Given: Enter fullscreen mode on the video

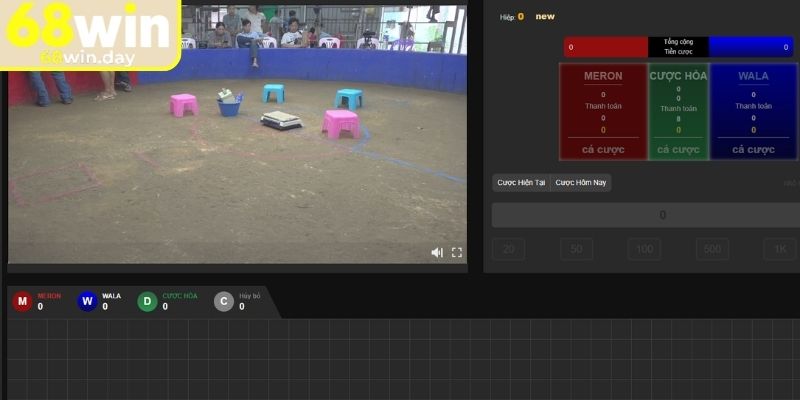Looking at the screenshot, I should click(x=457, y=252).
